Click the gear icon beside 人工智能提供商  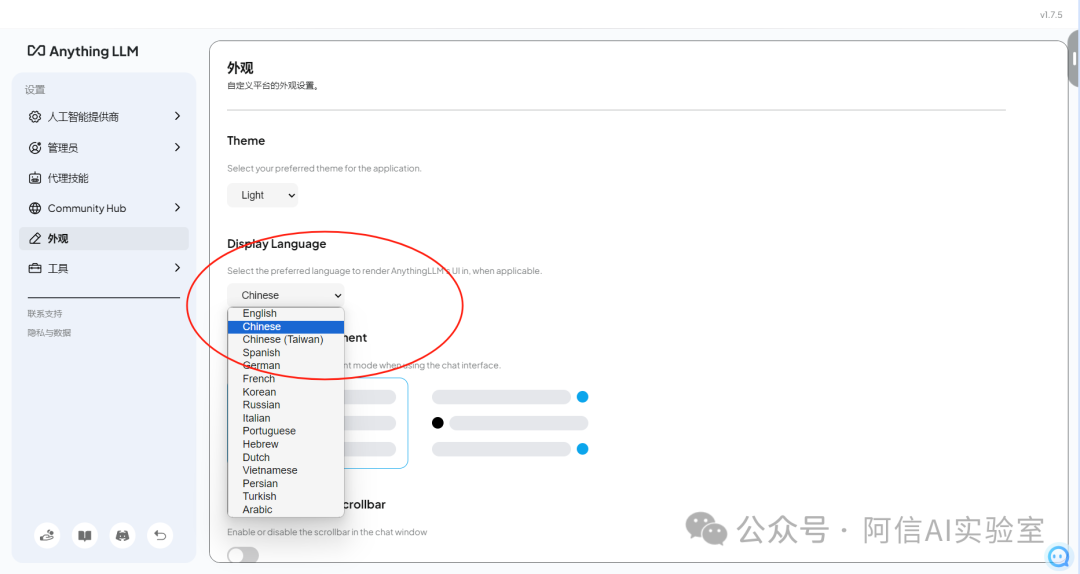coord(34,116)
